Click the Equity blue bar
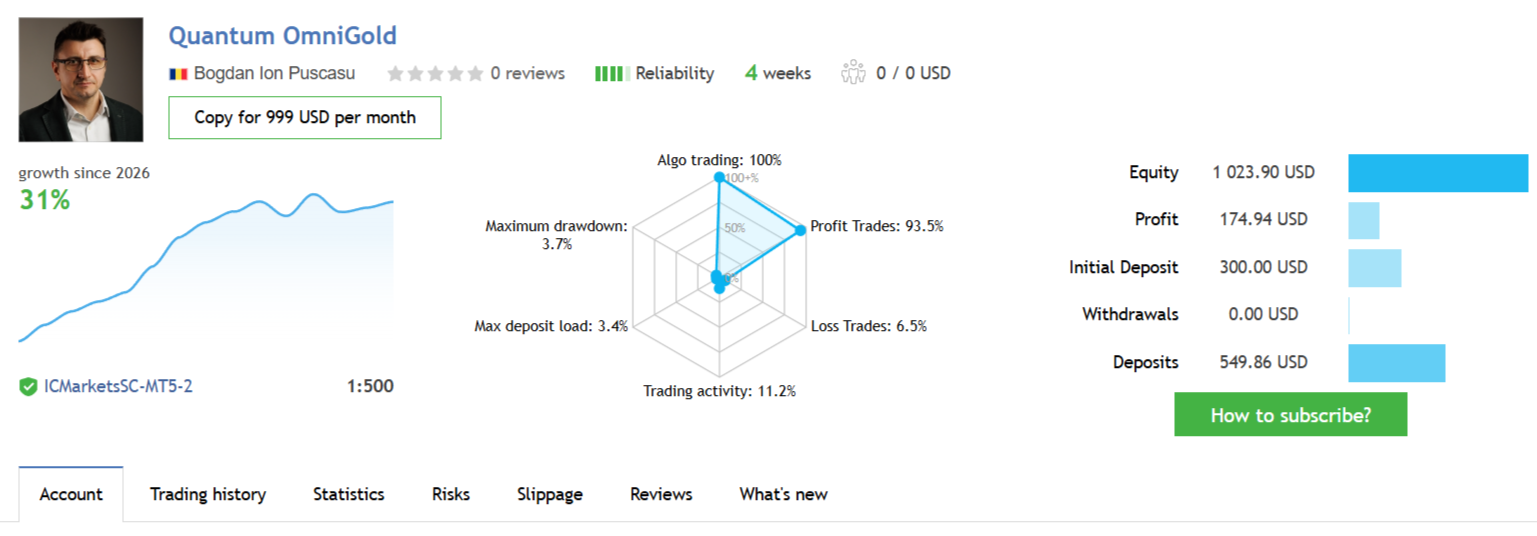The image size is (1537, 536). (x=1438, y=173)
